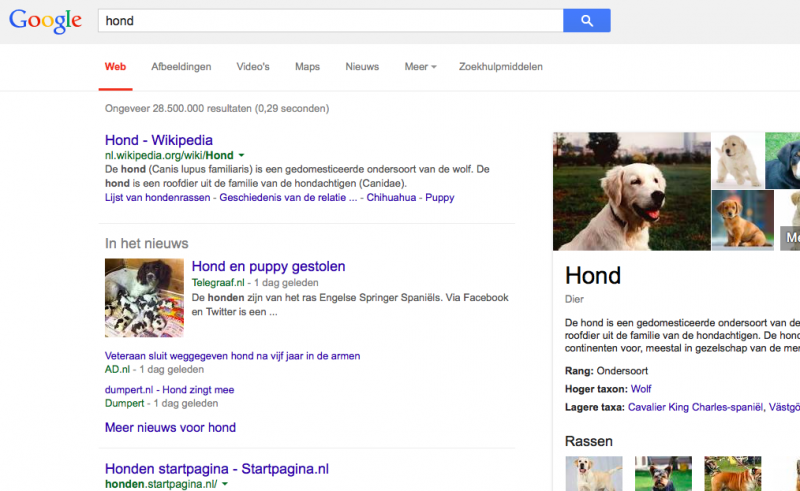Click first Rassen thumbnail, white labrador puppy

click(594, 474)
